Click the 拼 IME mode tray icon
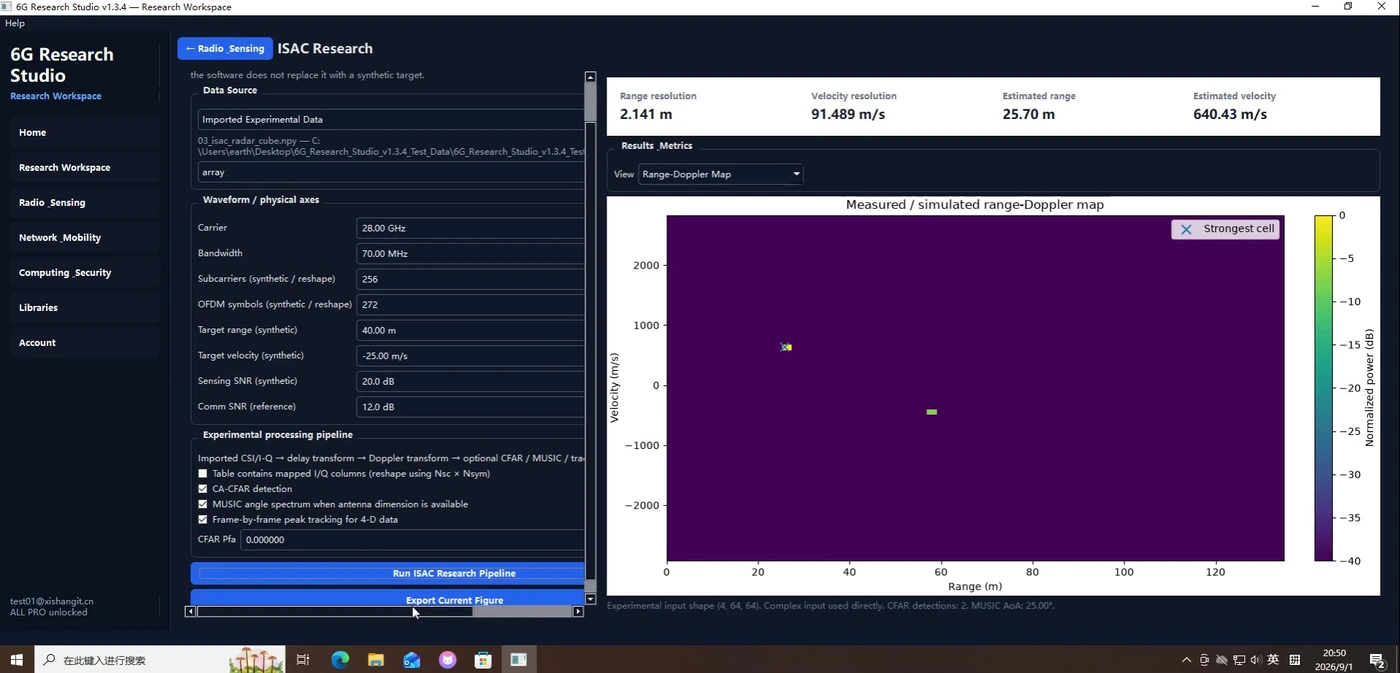 1295,660
